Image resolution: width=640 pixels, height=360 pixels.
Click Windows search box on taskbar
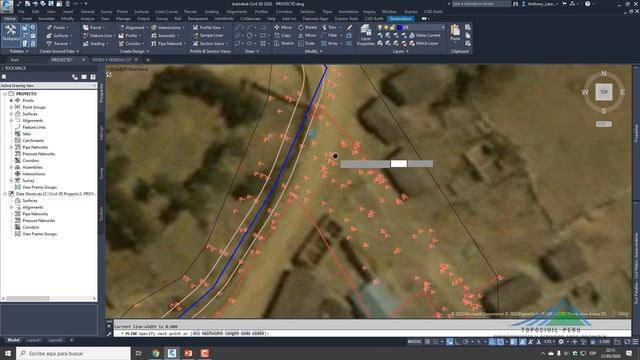pos(73,353)
